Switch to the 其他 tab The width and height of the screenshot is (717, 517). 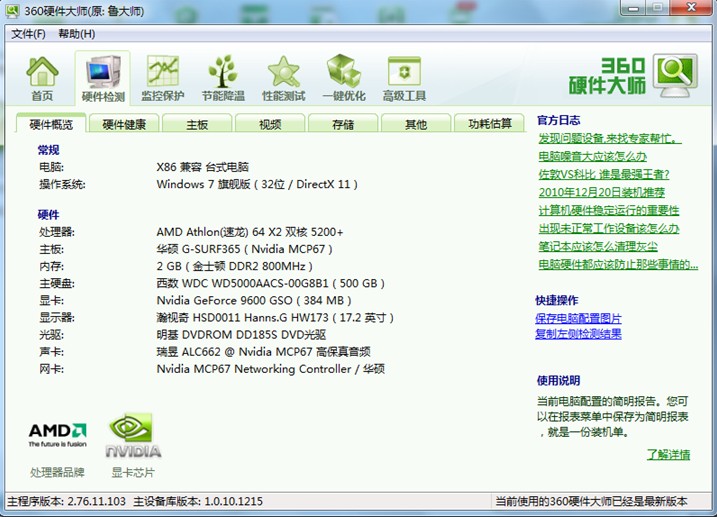416,124
